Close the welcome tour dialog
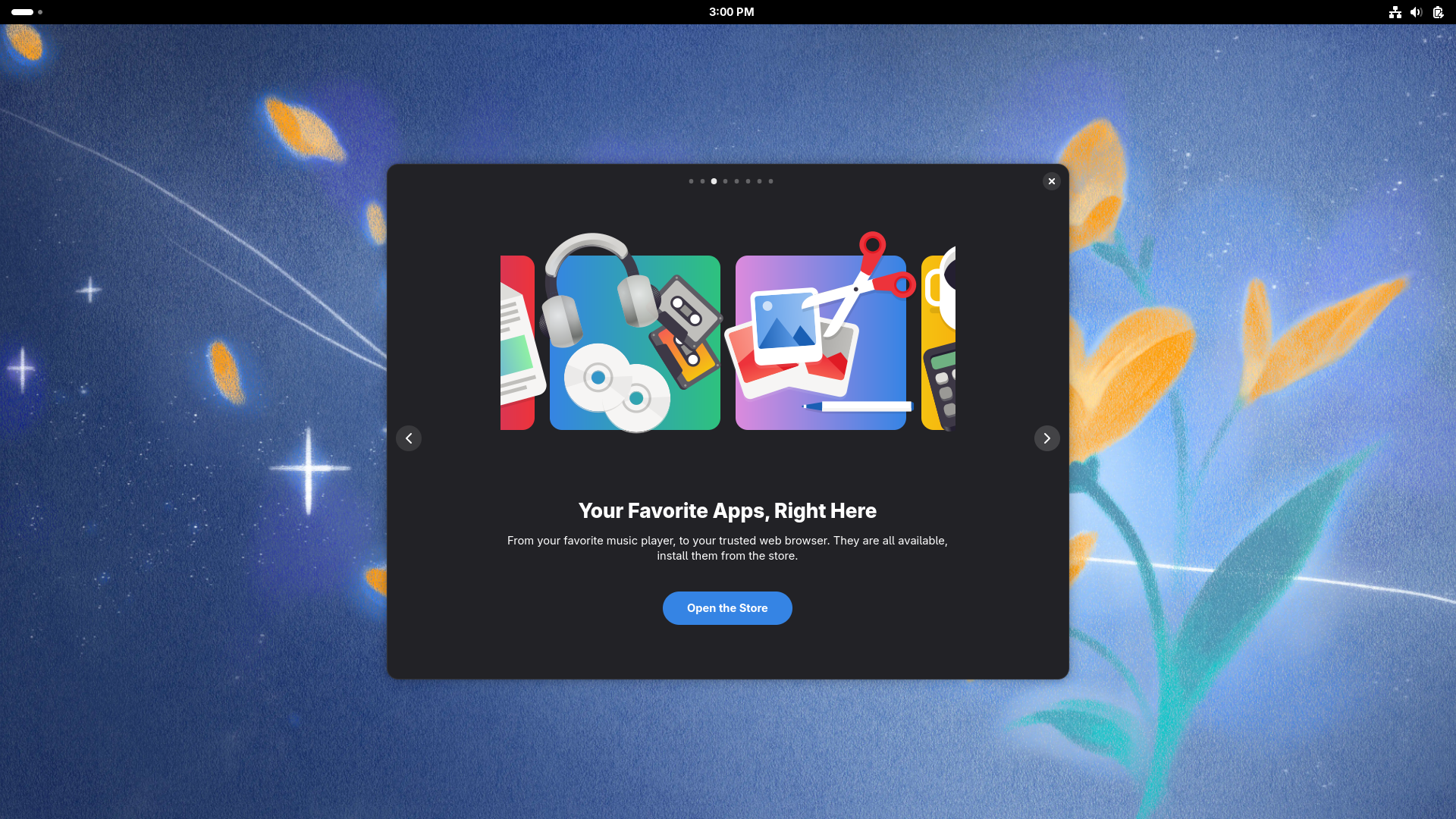1456x819 pixels. point(1051,181)
